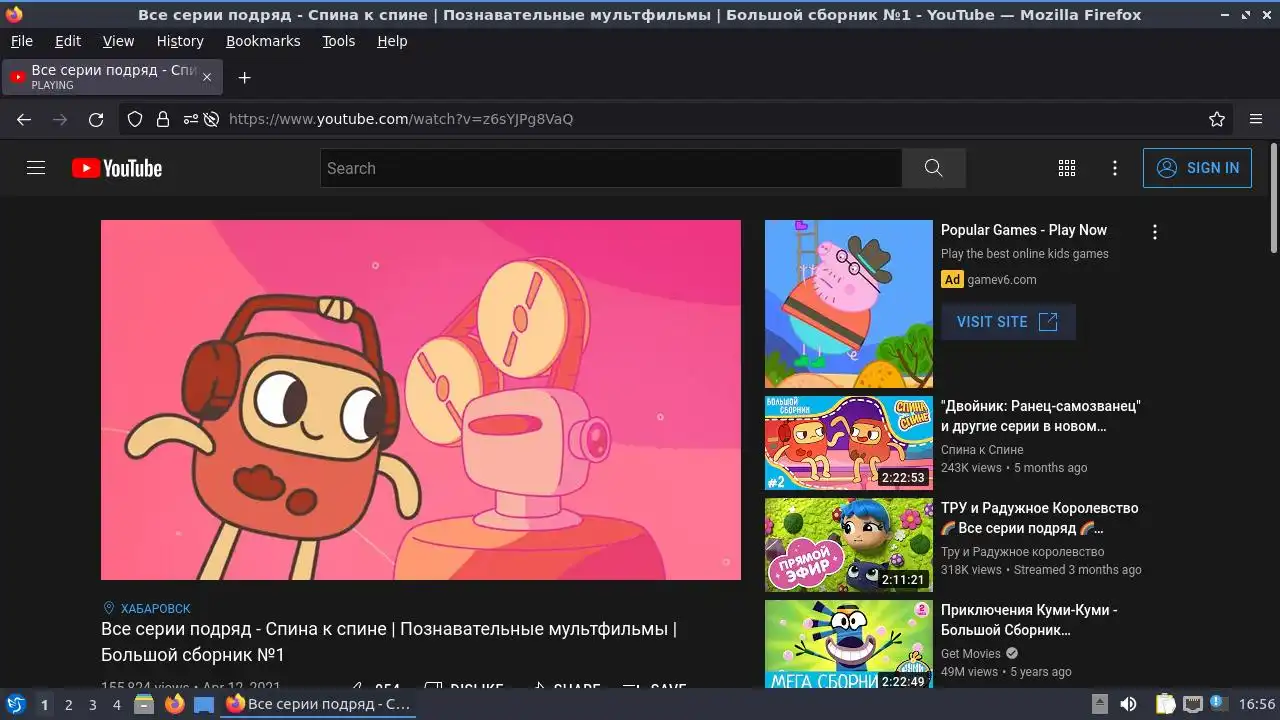The width and height of the screenshot is (1280, 720).
Task: Click the SIGN IN button
Action: [x=1197, y=168]
